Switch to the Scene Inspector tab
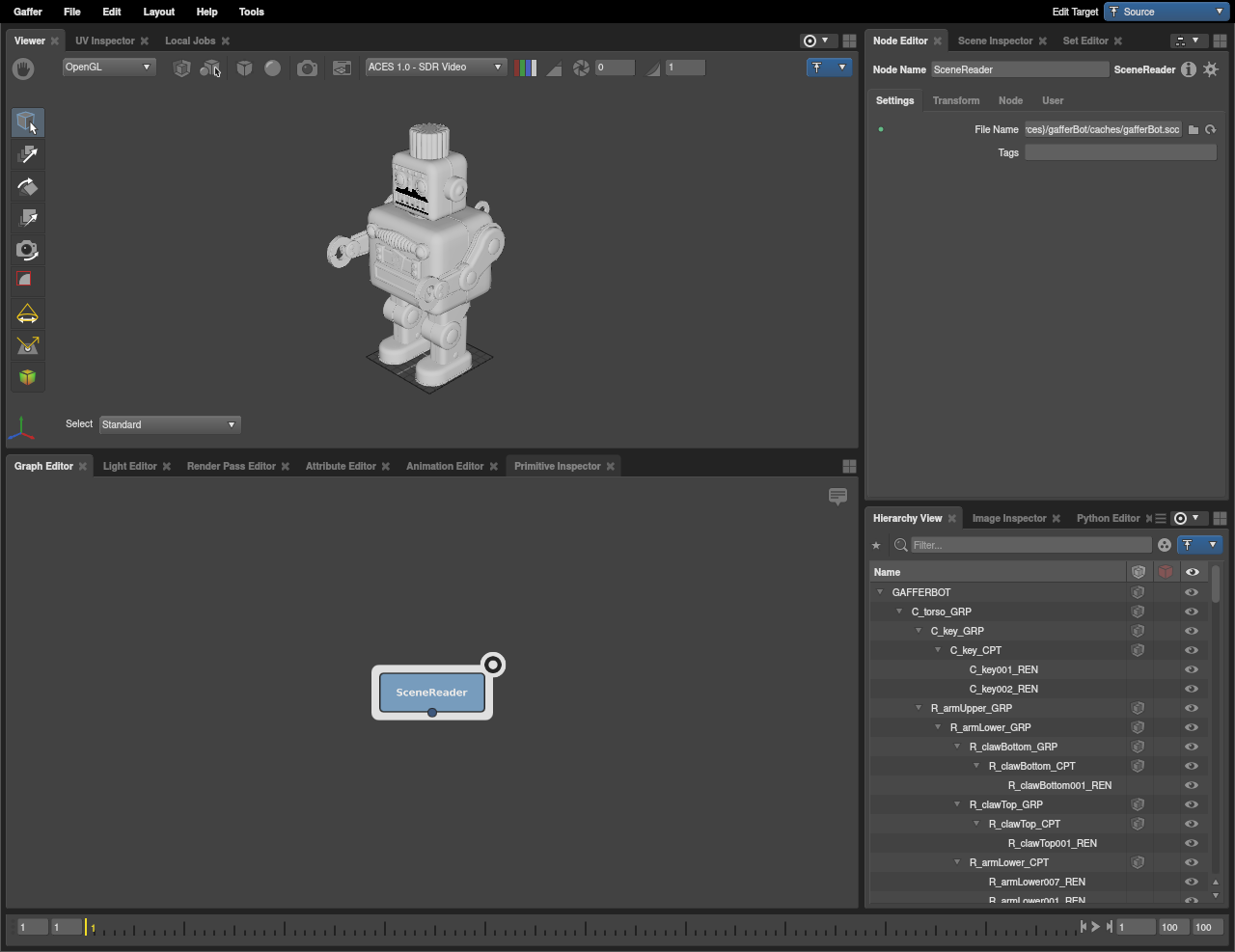 [995, 41]
